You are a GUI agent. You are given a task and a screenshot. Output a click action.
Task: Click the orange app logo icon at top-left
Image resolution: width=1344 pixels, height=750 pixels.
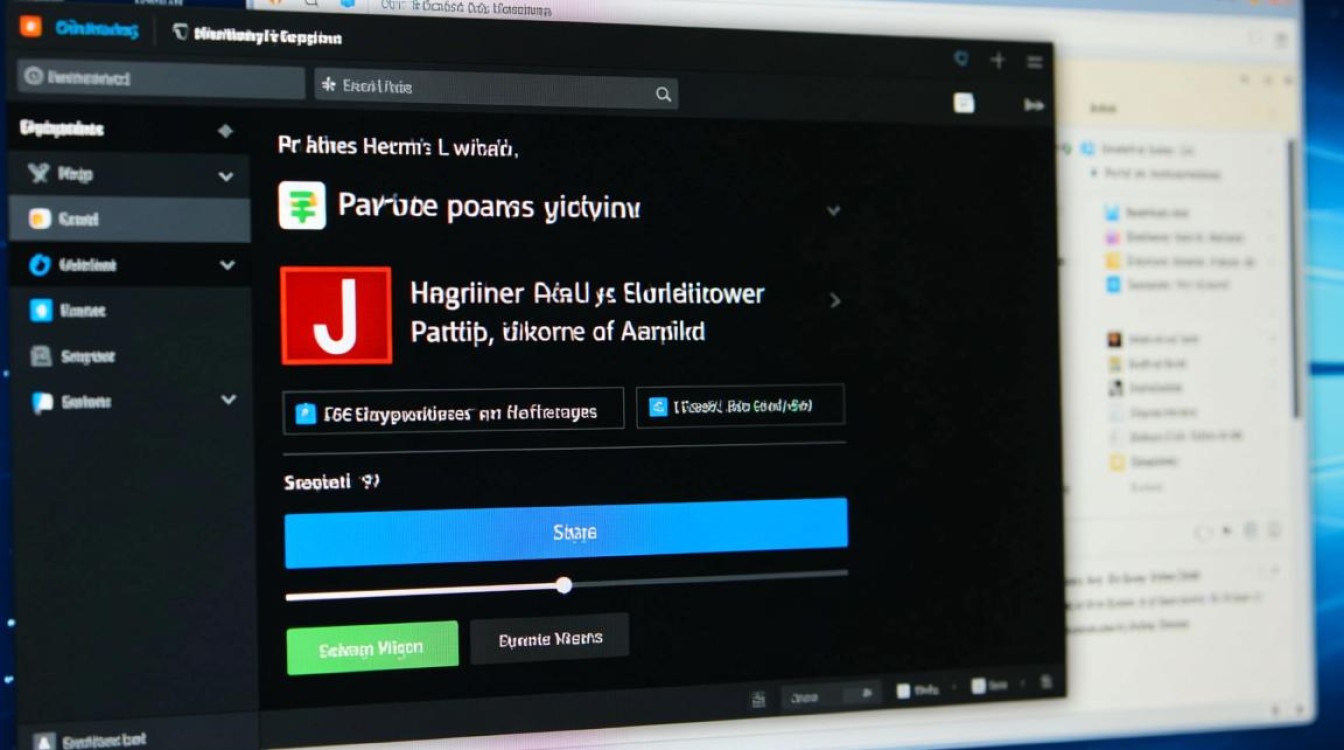[31, 27]
